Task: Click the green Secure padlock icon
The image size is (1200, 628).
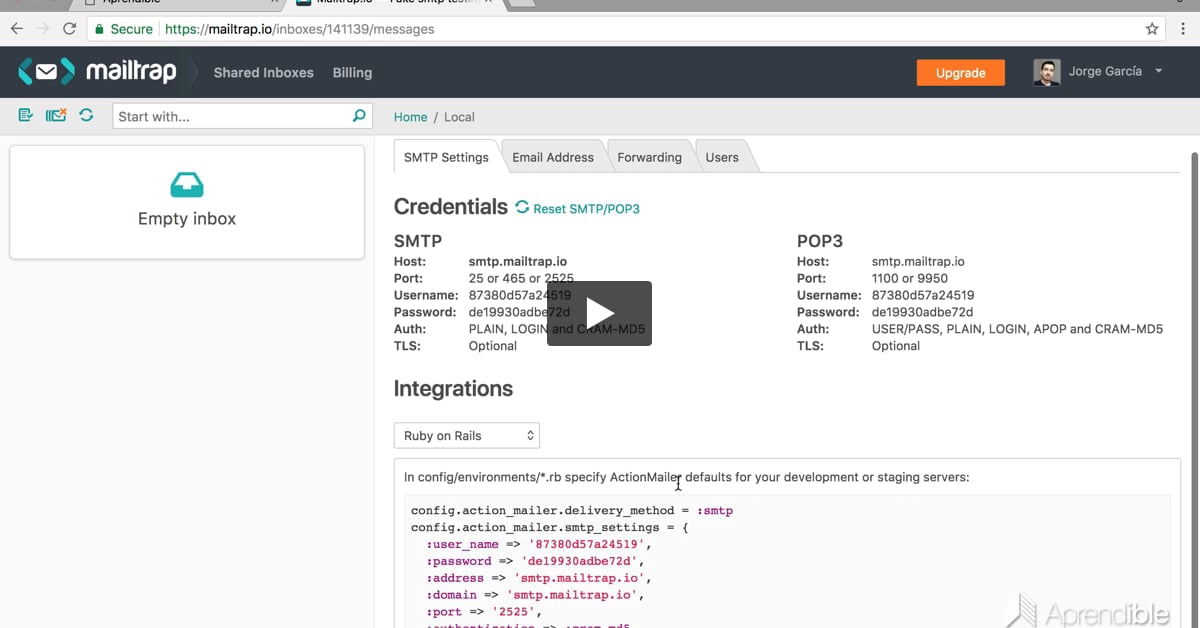Action: click(99, 29)
